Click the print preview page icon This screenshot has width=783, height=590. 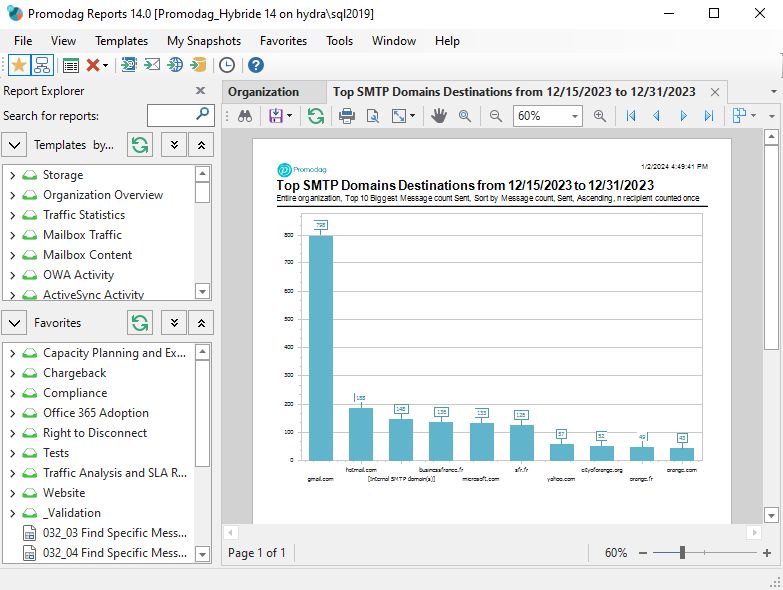(x=373, y=116)
